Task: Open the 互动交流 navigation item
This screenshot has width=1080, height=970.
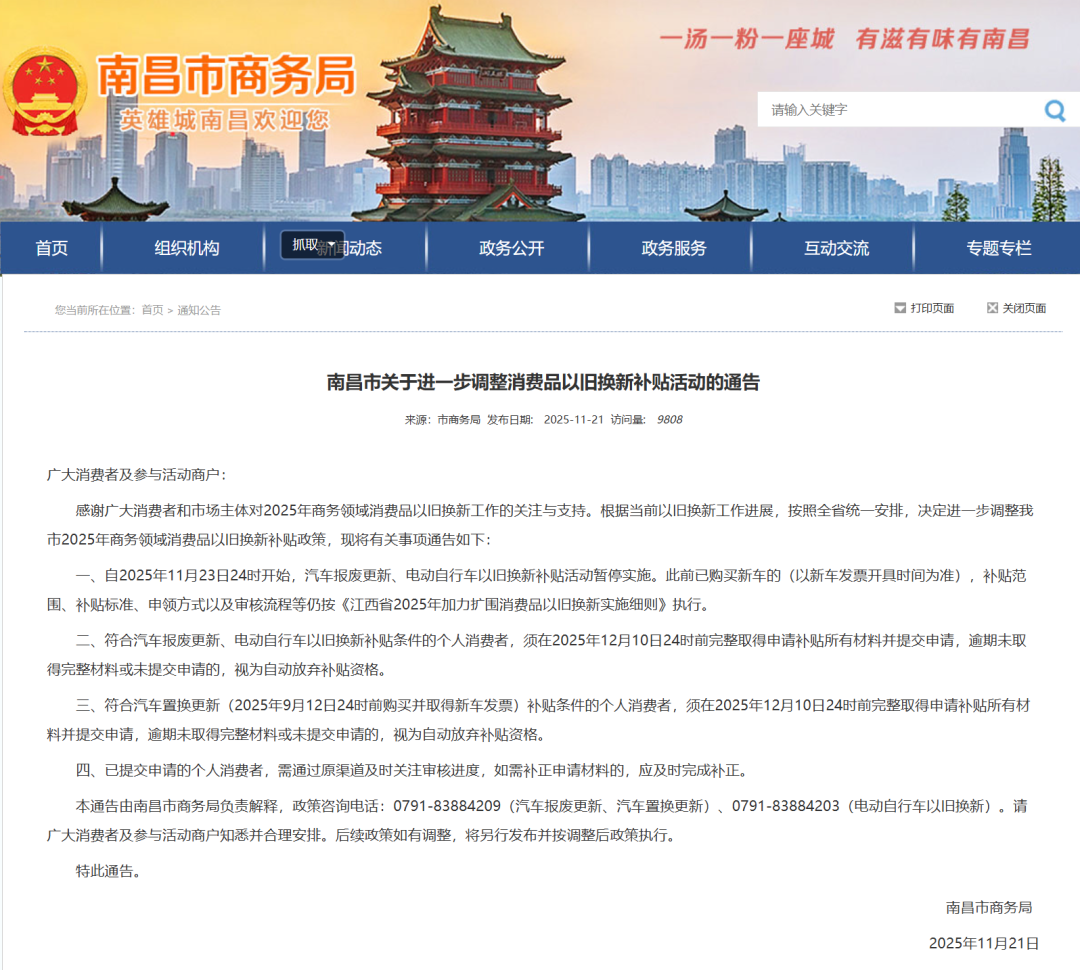Action: coord(837,248)
